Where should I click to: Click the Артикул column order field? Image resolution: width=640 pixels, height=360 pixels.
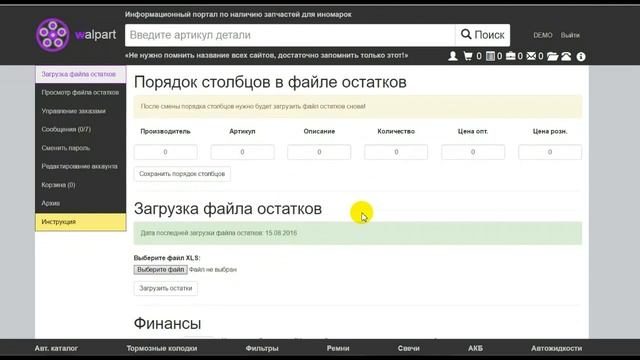242,152
